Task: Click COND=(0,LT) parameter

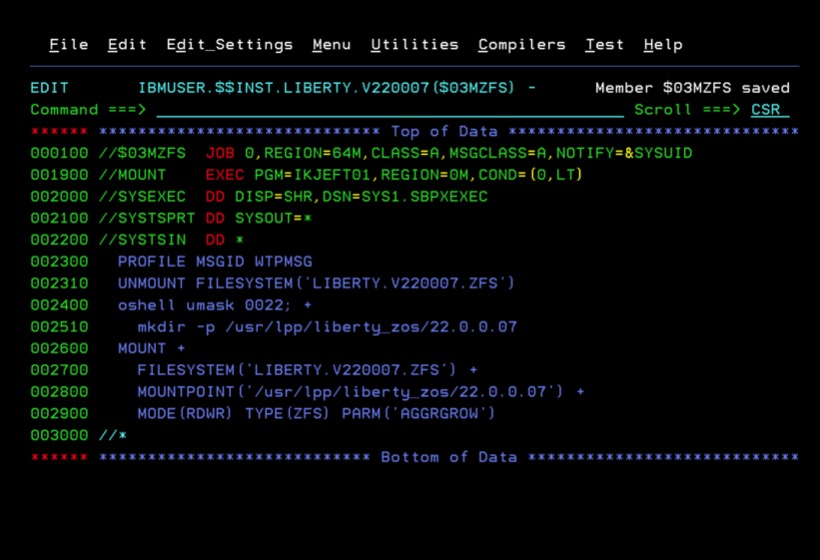Action: (530, 175)
